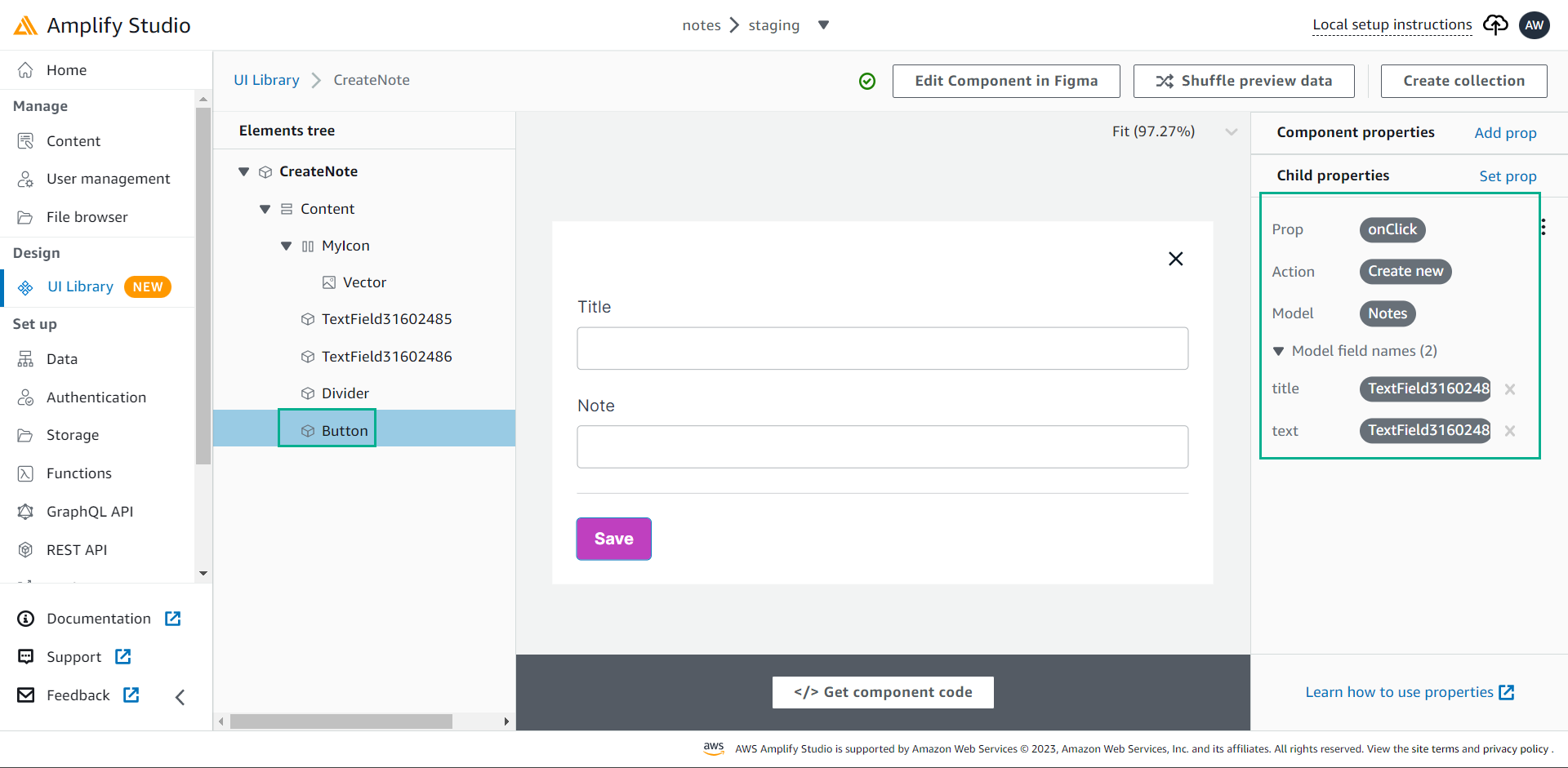Viewport: 1568px width, 768px height.
Task: Open Local setup instructions link
Action: pos(1392,24)
